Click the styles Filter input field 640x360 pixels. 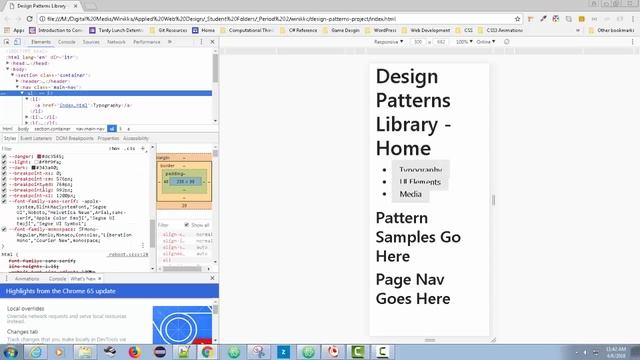point(53,149)
